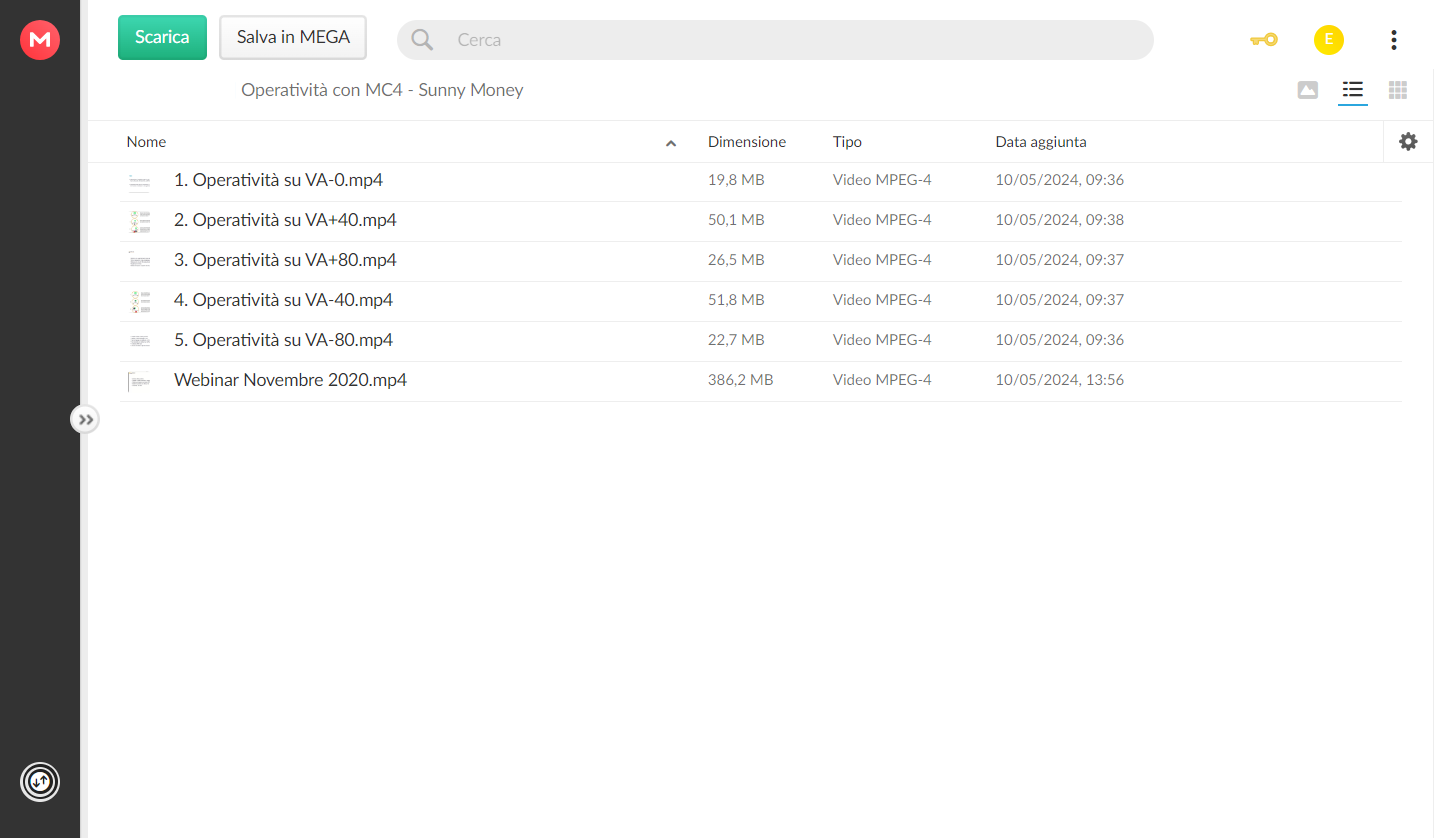This screenshot has width=1434, height=838.
Task: Click thumbnail of 1. Operatività su VA-0.mp4
Action: pyautogui.click(x=139, y=181)
